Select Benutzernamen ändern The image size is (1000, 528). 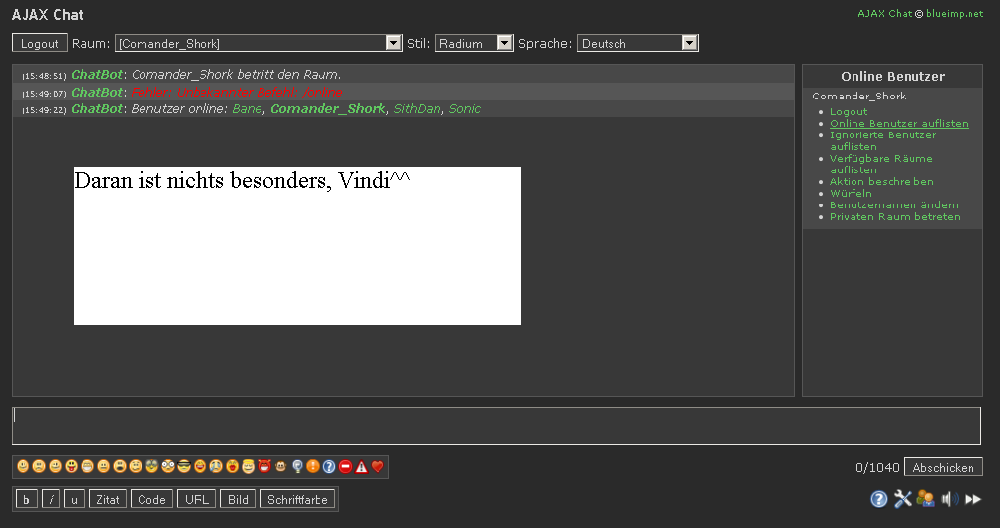(894, 205)
